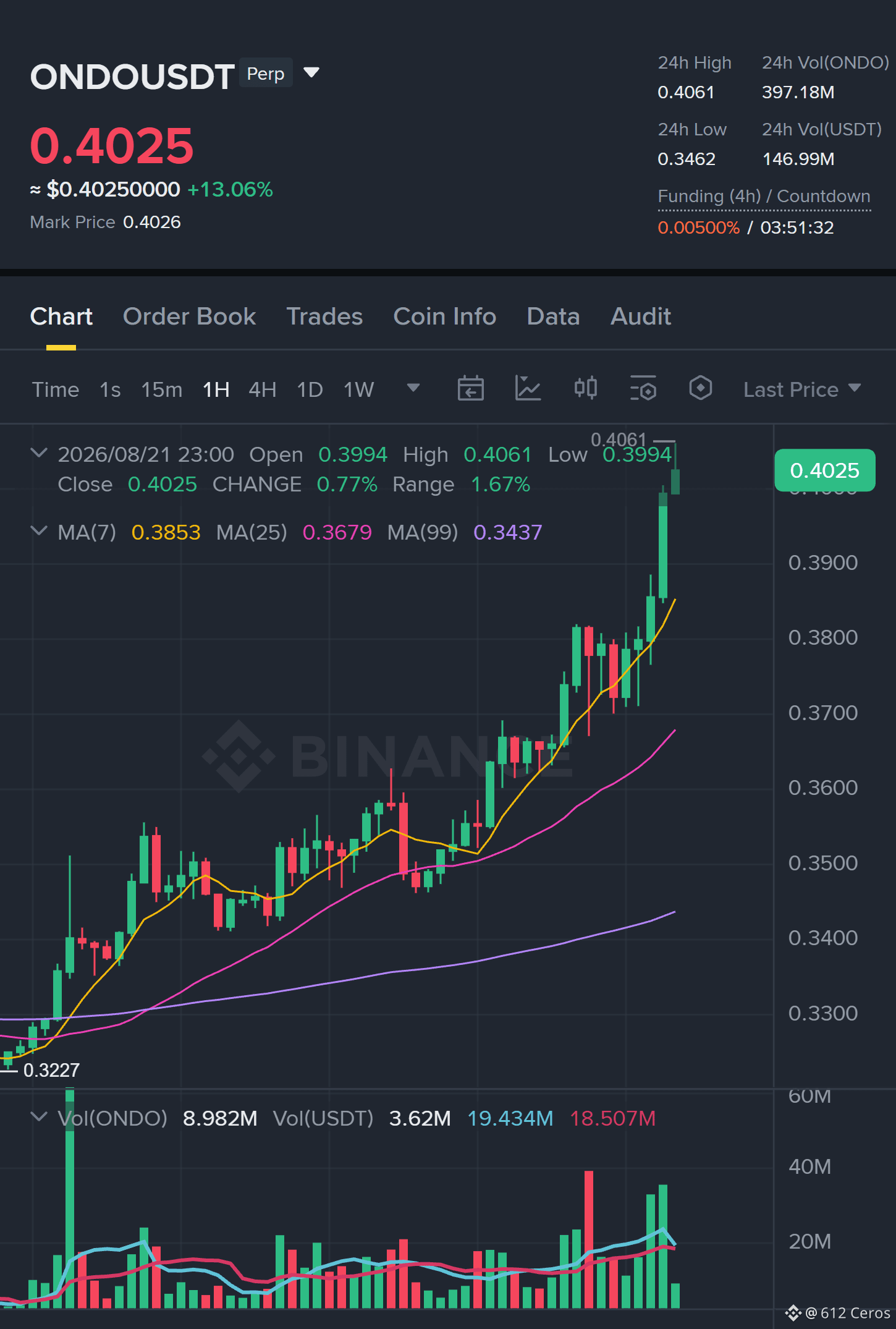Click the green 0.4025 current price tag

(x=824, y=470)
